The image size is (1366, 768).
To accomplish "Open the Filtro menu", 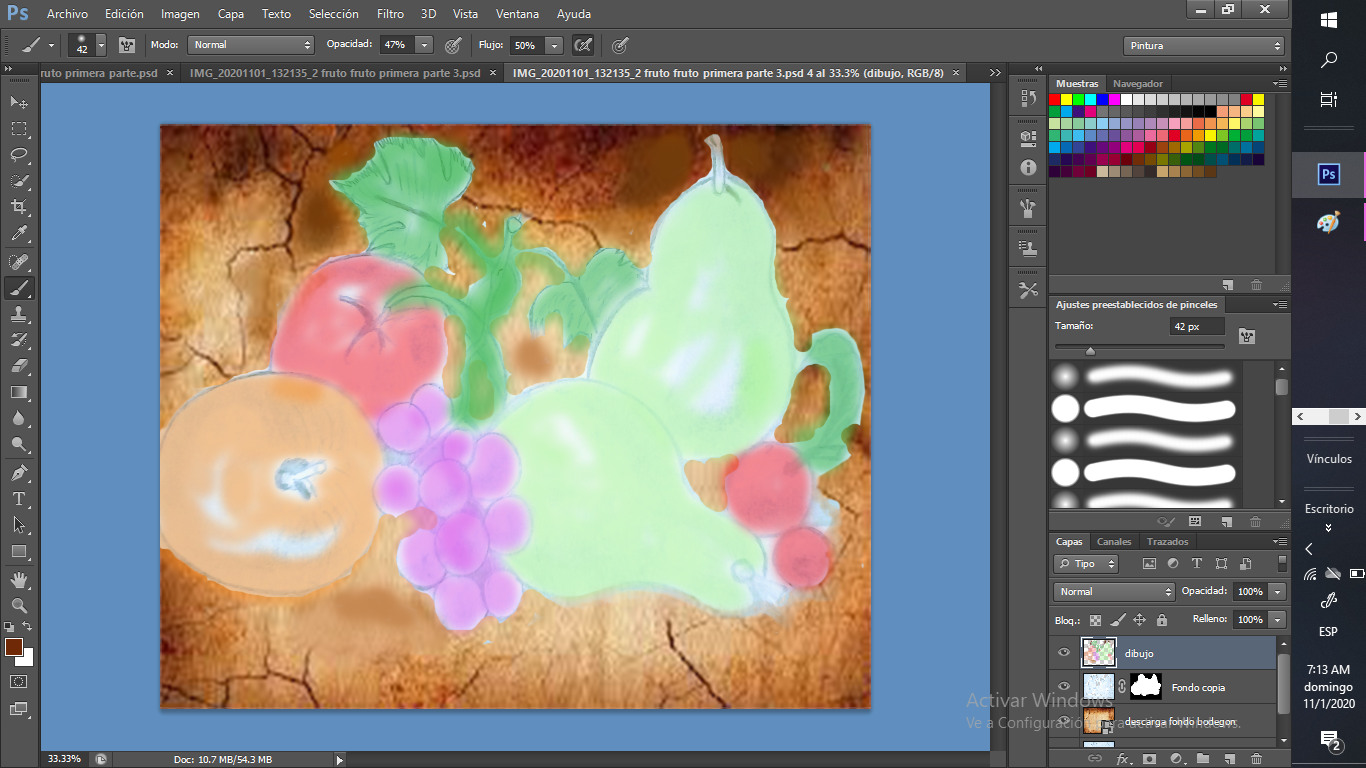I will coord(391,14).
